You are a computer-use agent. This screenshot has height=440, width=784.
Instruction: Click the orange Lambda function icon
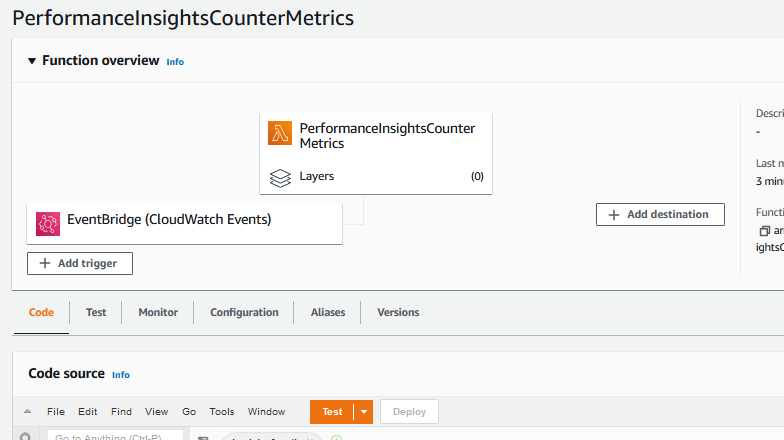point(280,133)
